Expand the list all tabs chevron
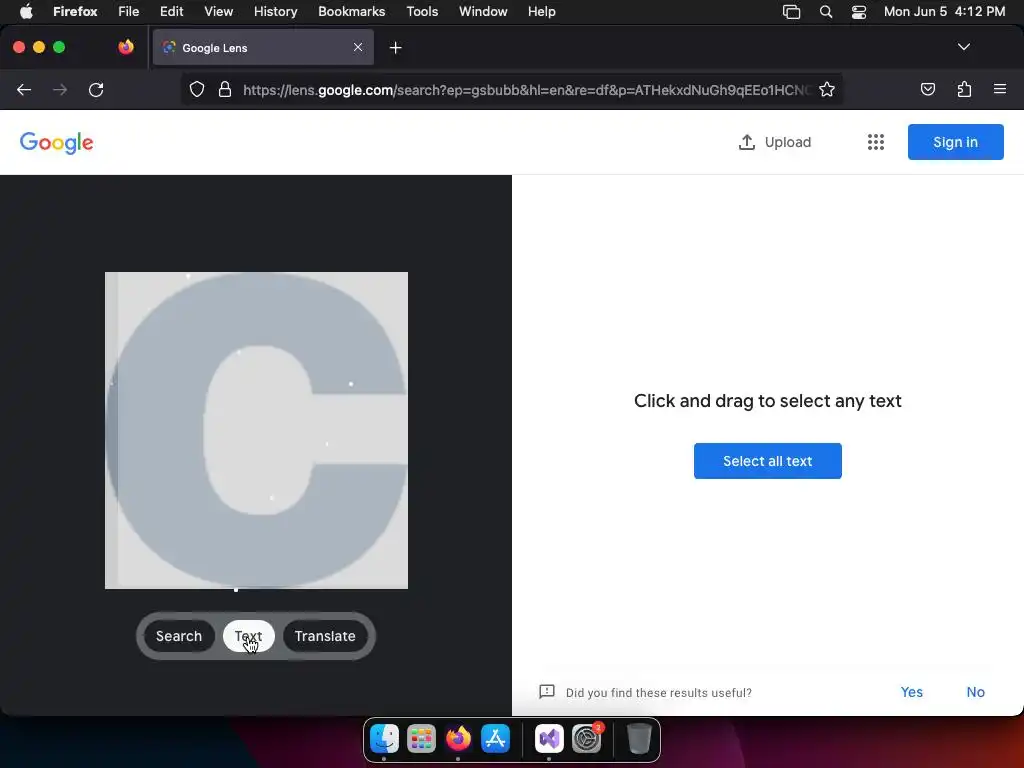The image size is (1024, 768). pyautogui.click(x=963, y=47)
